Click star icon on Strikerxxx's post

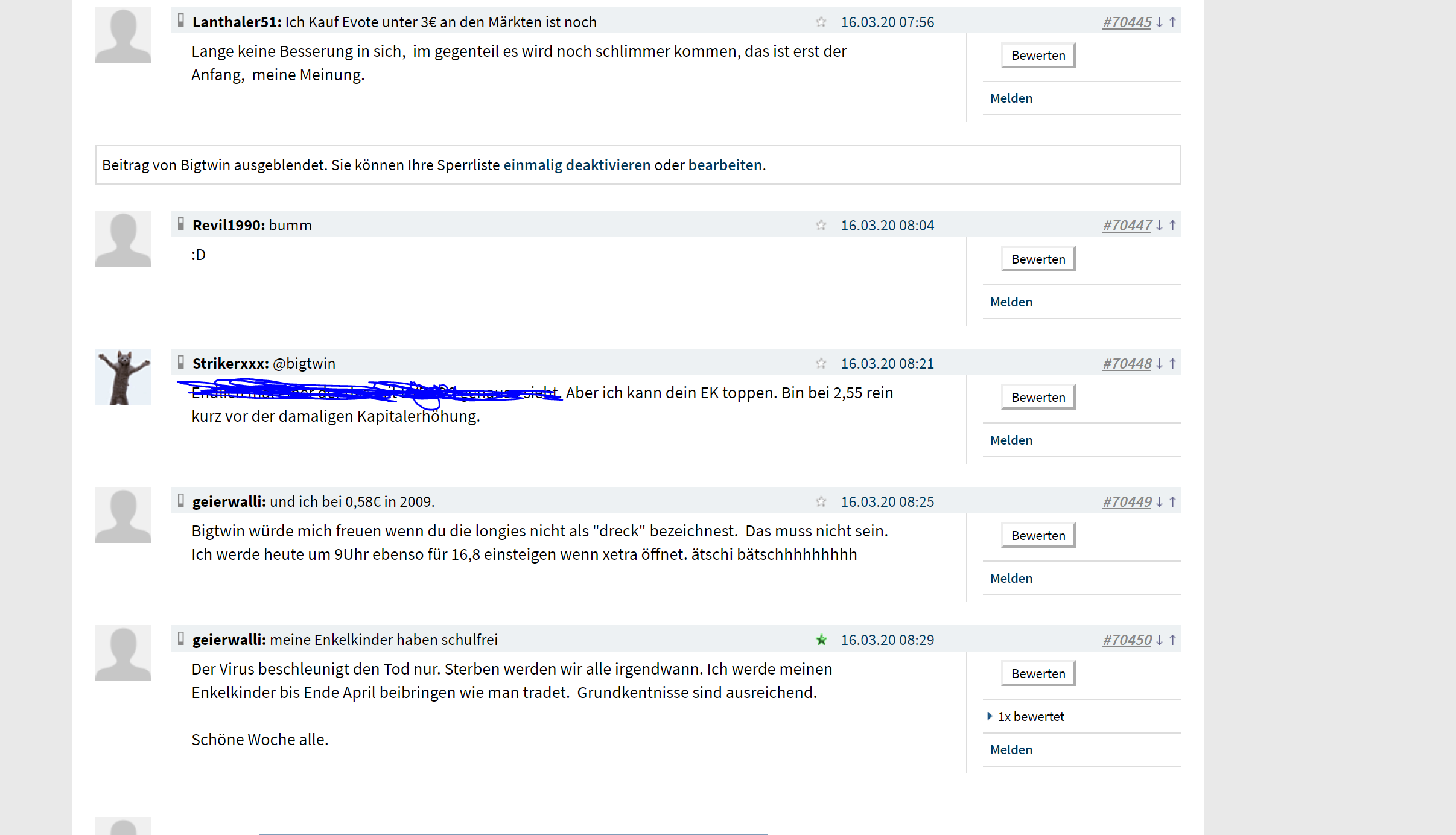821,364
